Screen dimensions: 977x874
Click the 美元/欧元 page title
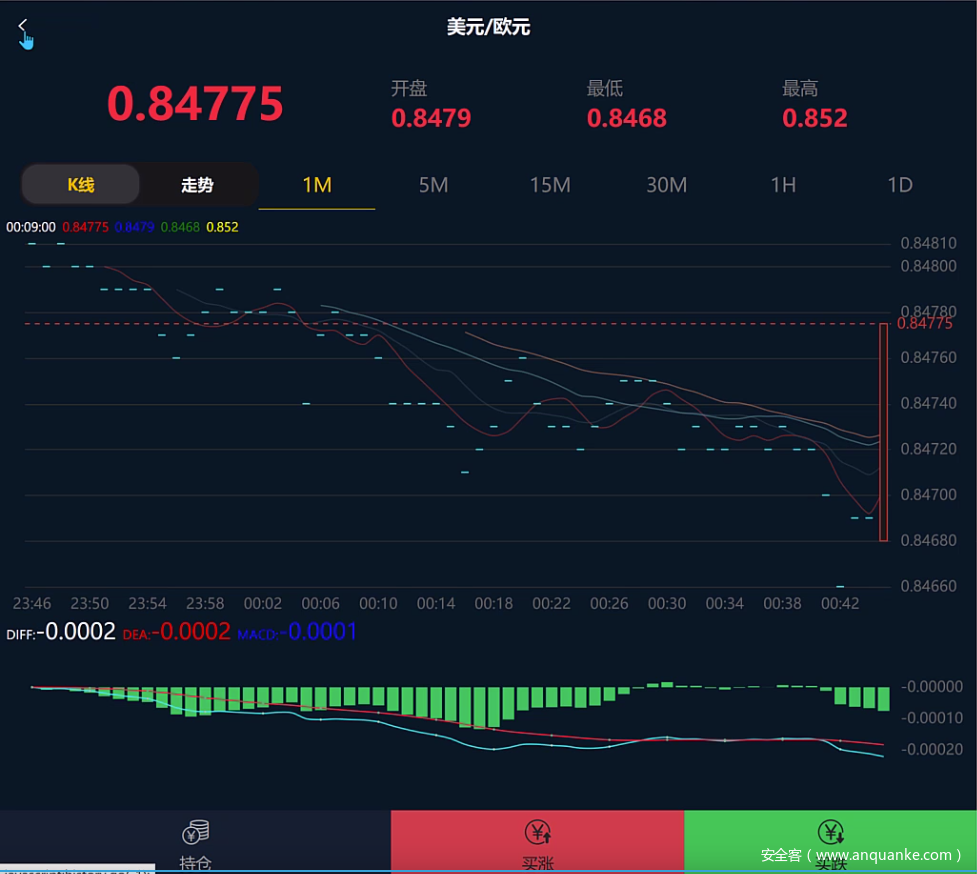pos(488,27)
